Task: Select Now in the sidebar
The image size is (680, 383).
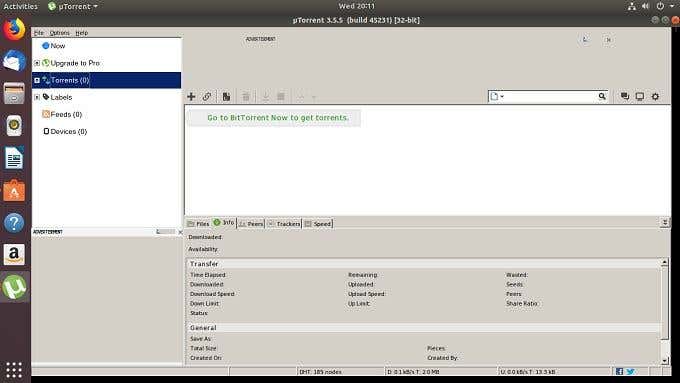Action: coord(58,46)
